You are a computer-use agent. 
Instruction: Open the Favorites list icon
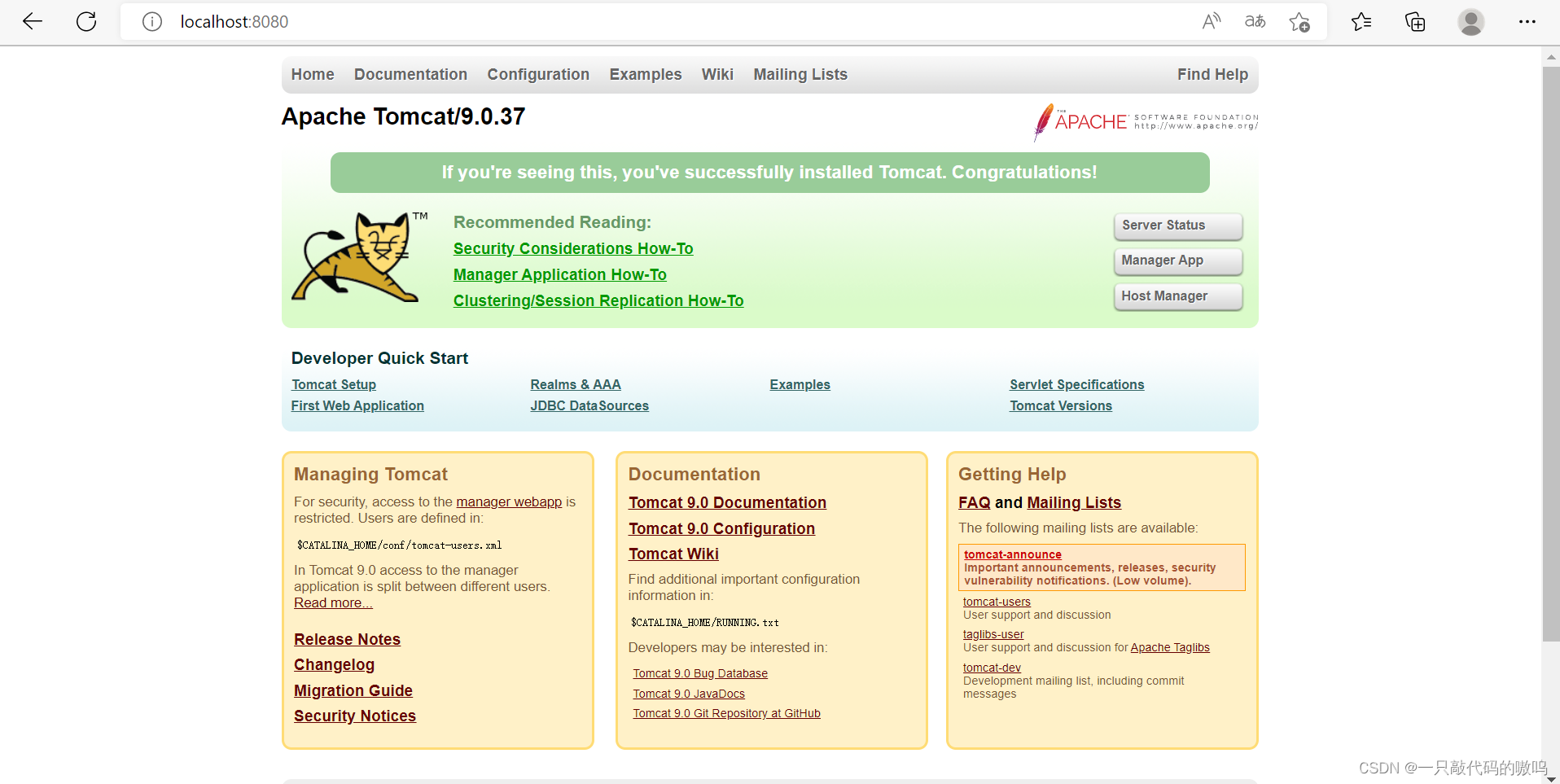point(1361,22)
